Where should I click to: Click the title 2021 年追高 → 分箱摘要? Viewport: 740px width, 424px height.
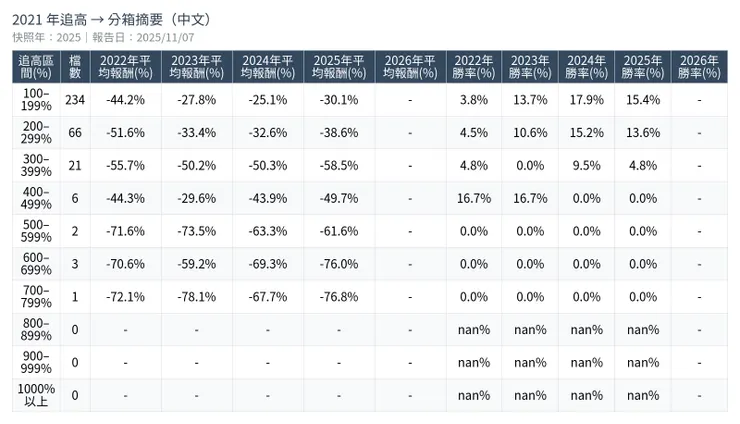[x=111, y=19]
